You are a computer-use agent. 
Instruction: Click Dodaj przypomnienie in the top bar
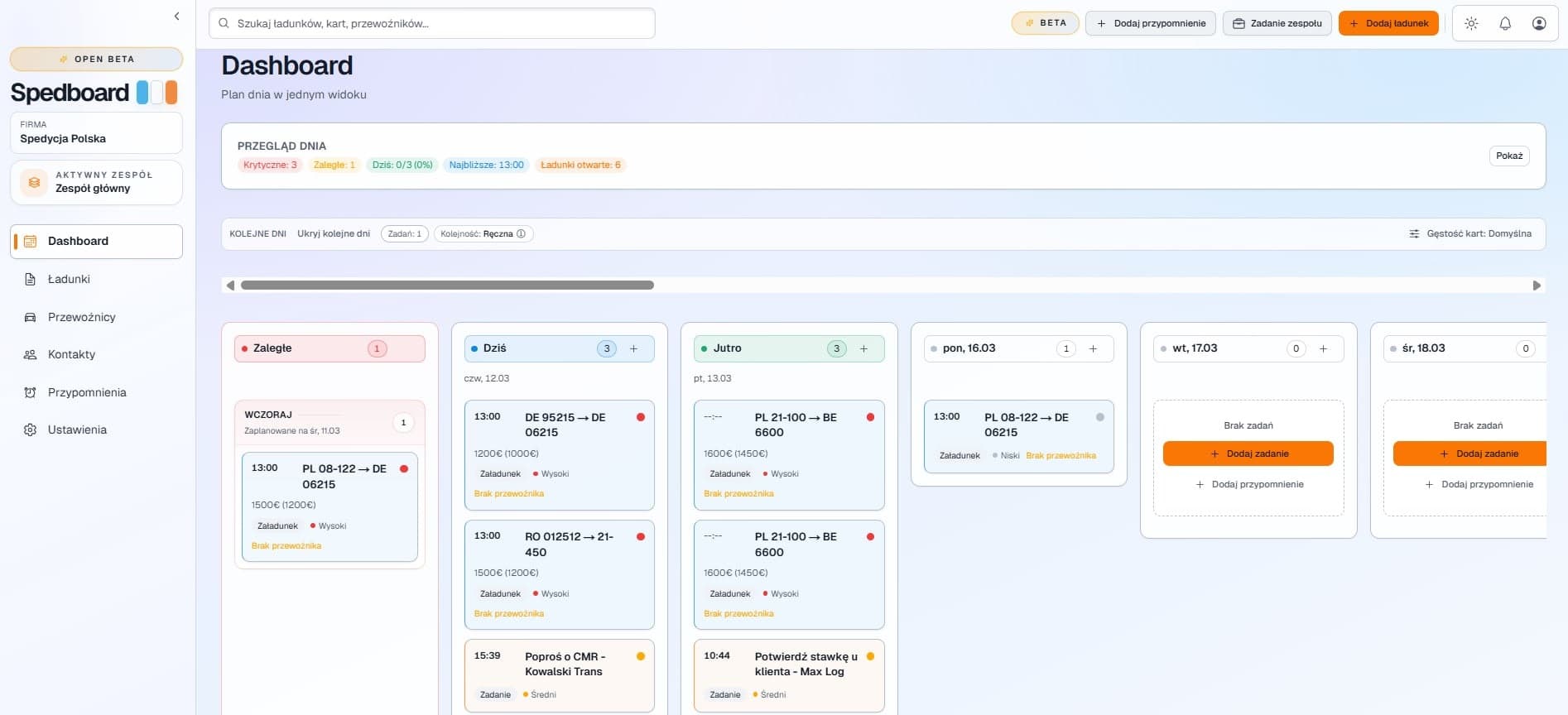1151,23
